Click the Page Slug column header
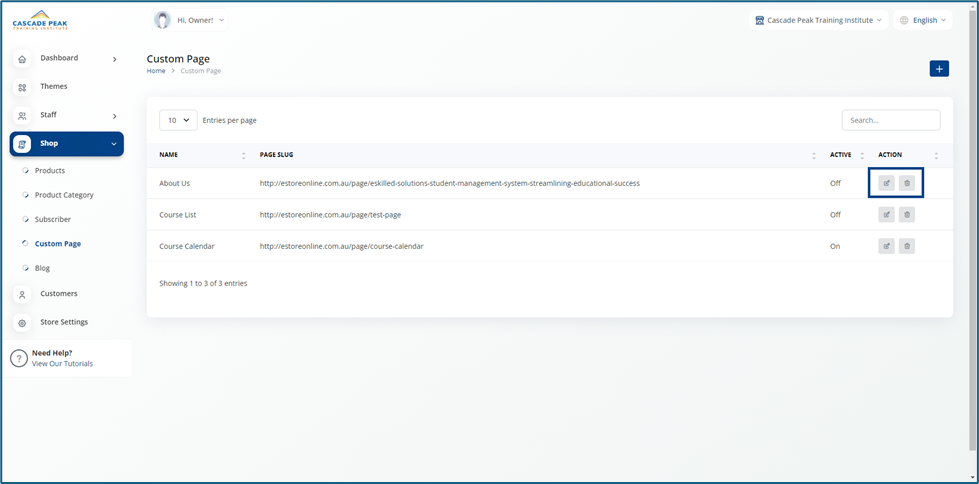The height and width of the screenshot is (484, 979). (x=277, y=155)
